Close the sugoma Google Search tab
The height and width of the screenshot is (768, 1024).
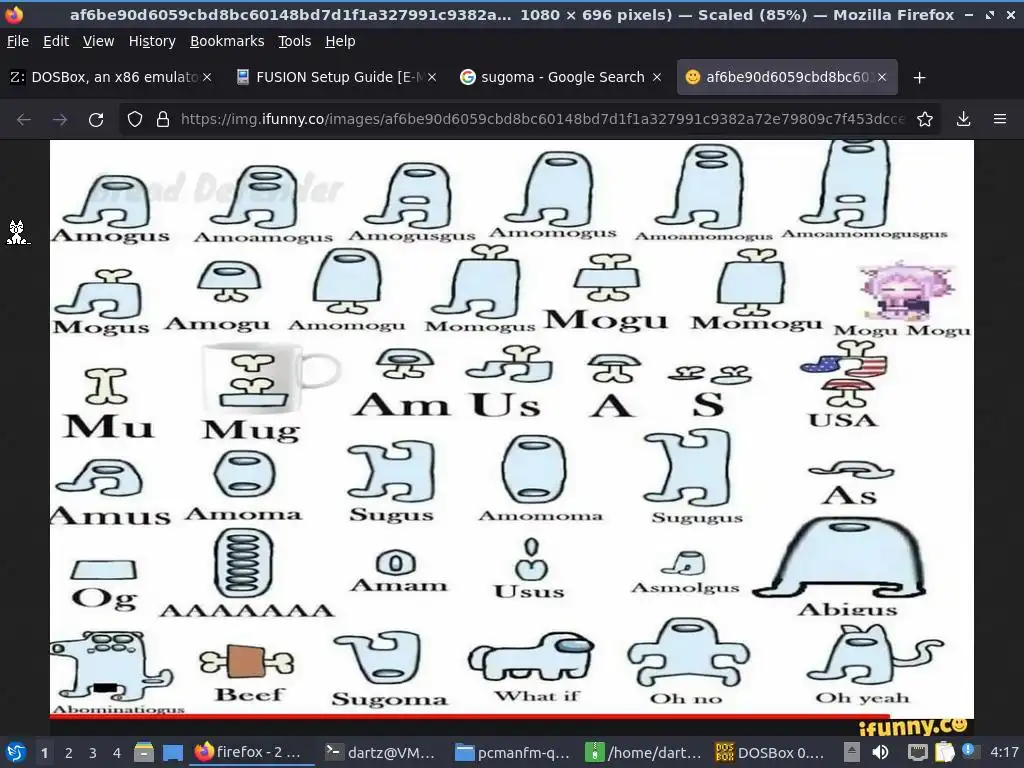click(x=657, y=77)
